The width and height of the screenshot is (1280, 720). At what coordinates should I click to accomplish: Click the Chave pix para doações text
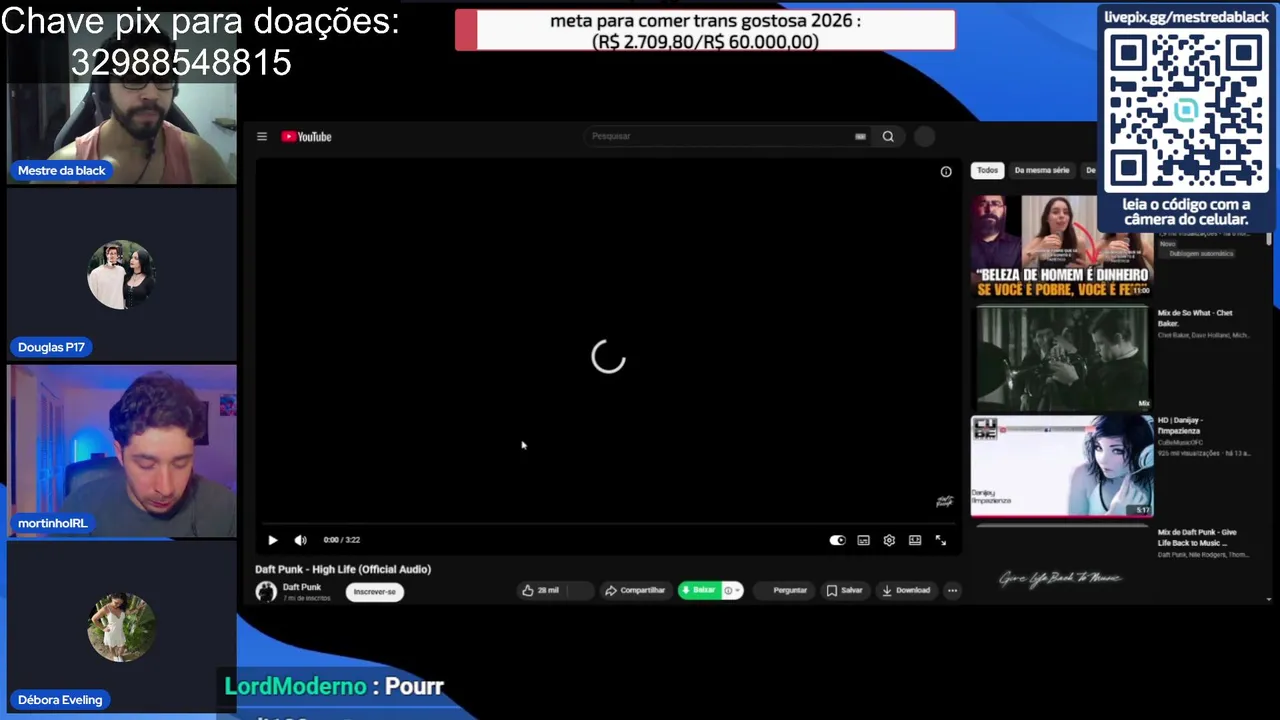[x=200, y=21]
